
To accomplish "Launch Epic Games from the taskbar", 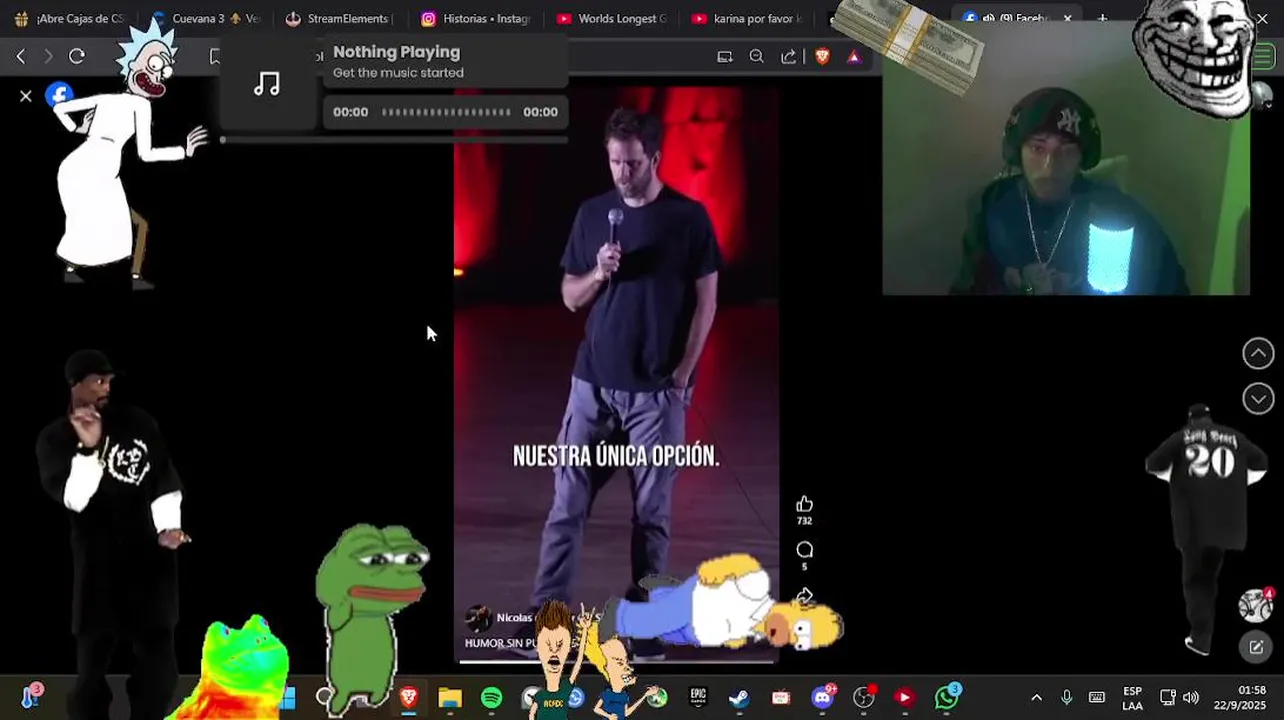I will (698, 697).
